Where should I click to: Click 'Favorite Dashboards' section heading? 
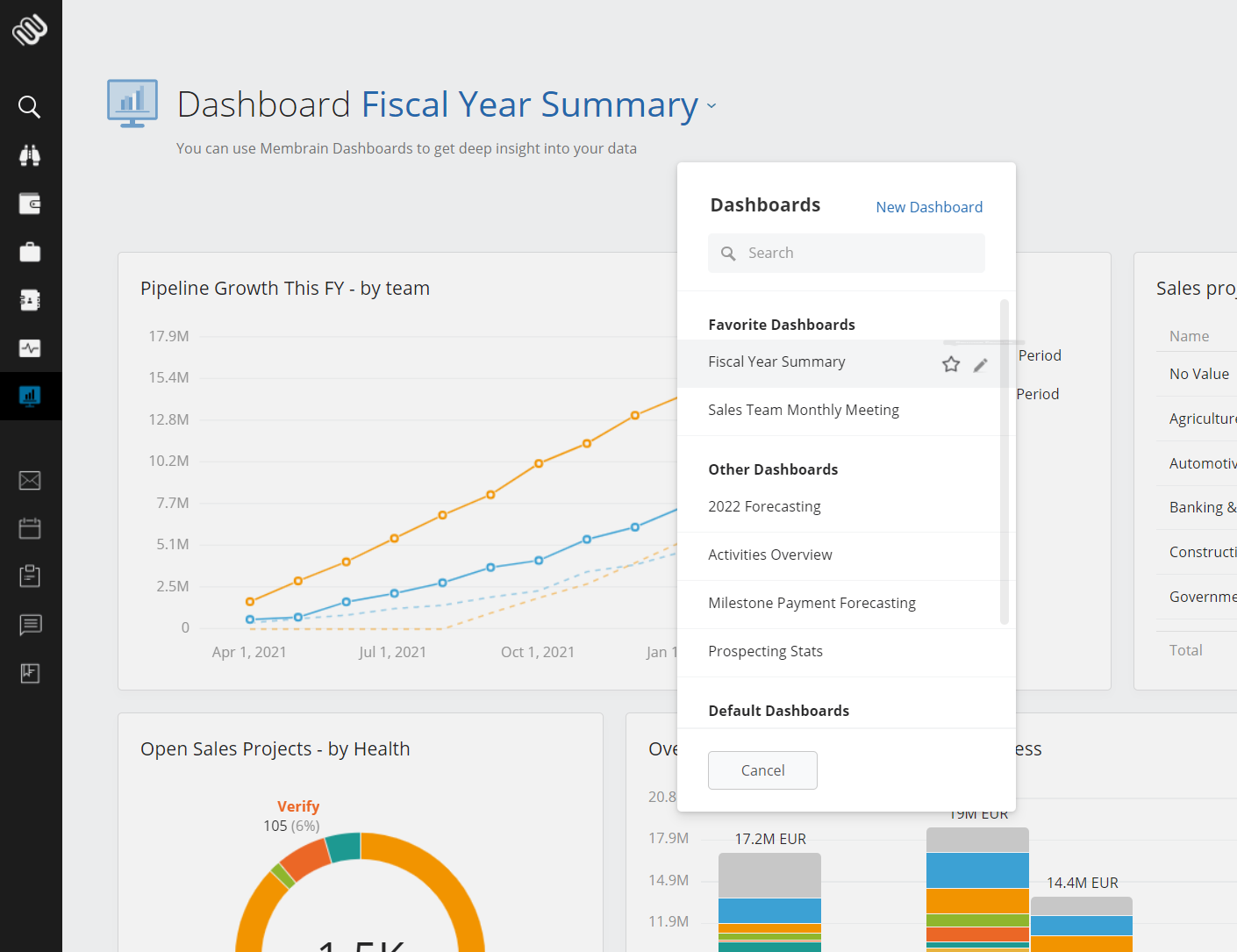[782, 325]
